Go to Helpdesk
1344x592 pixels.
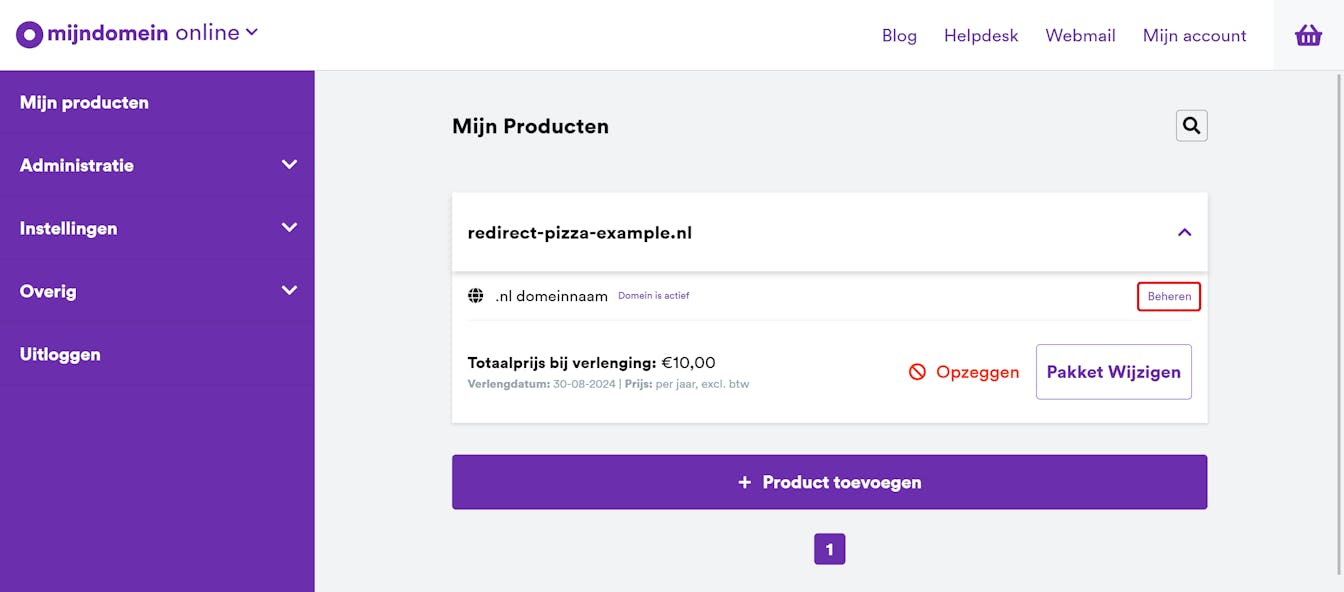click(981, 35)
